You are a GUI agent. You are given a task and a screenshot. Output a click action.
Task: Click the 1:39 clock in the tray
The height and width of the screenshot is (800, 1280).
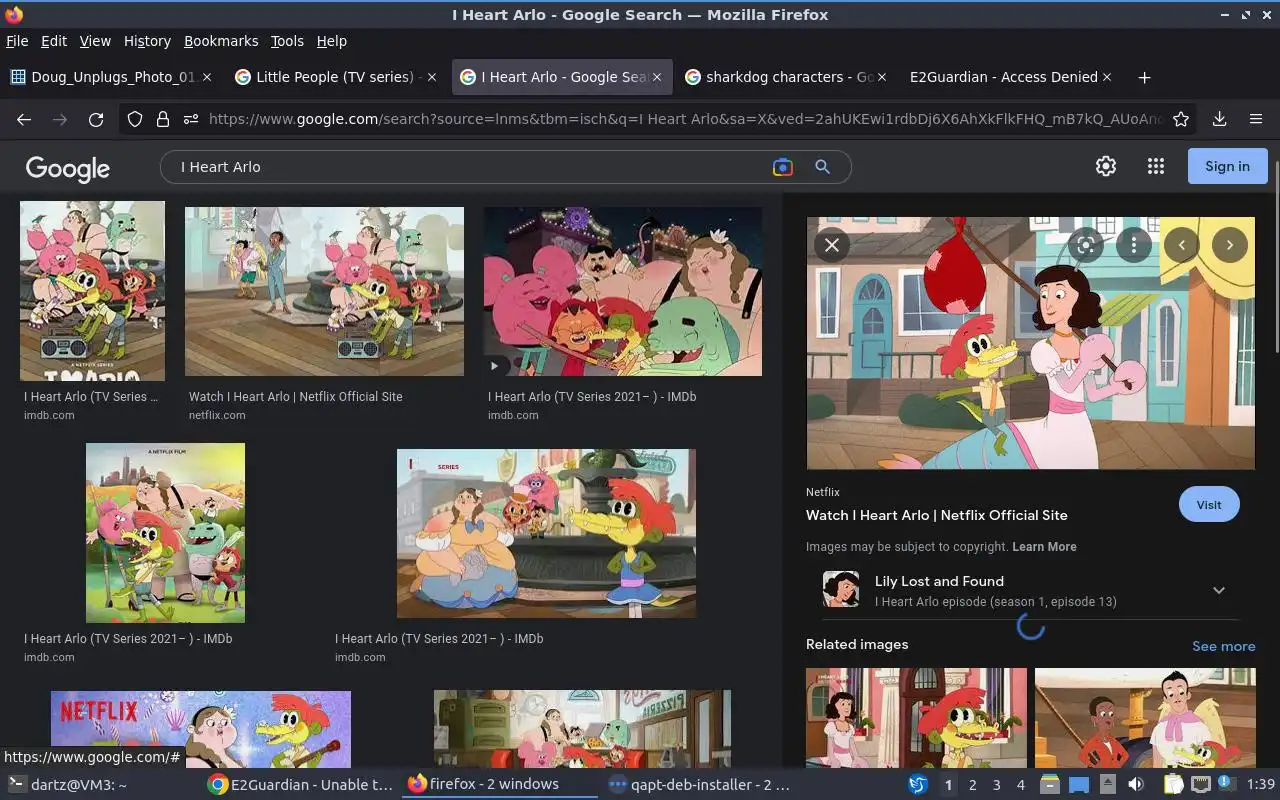(x=1261, y=784)
